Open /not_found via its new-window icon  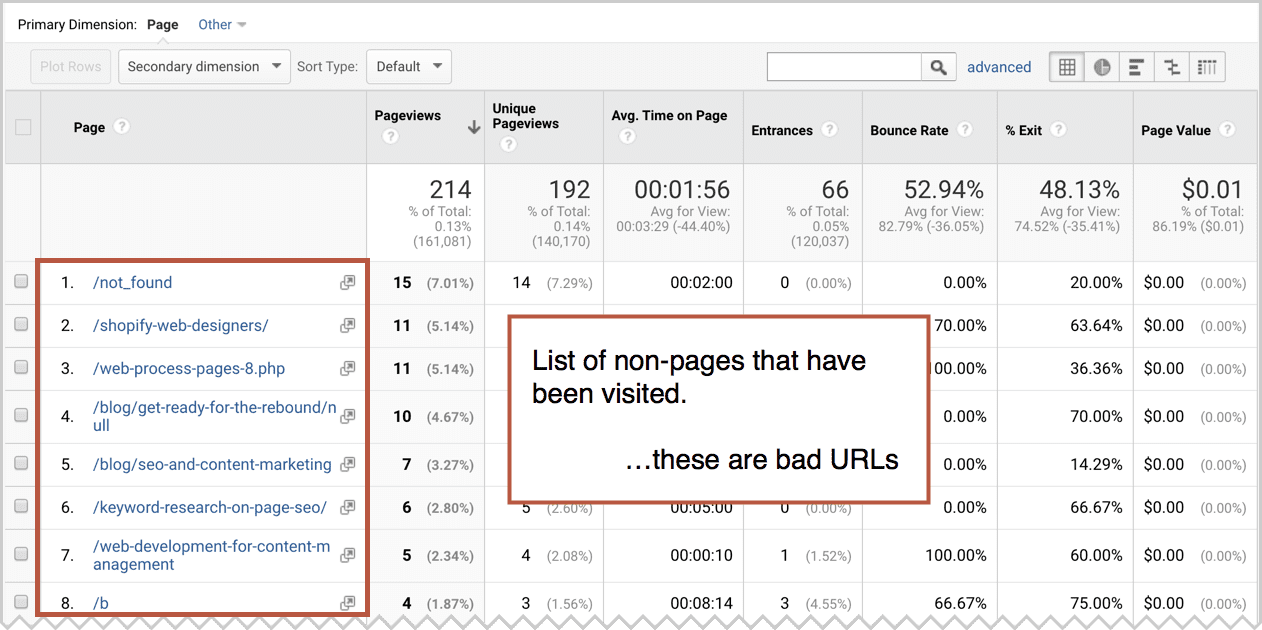tap(347, 283)
